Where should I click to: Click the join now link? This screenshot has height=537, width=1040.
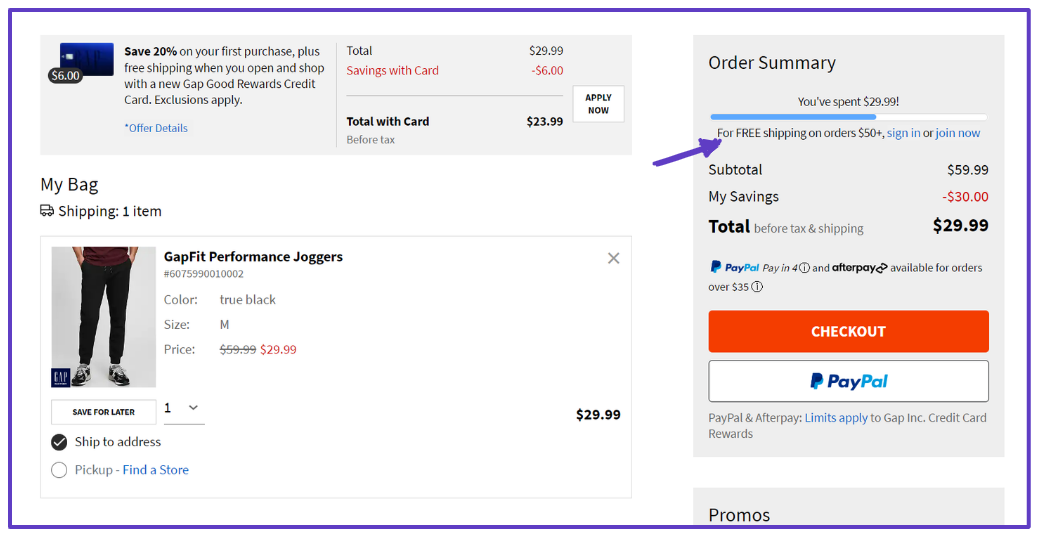coord(958,133)
